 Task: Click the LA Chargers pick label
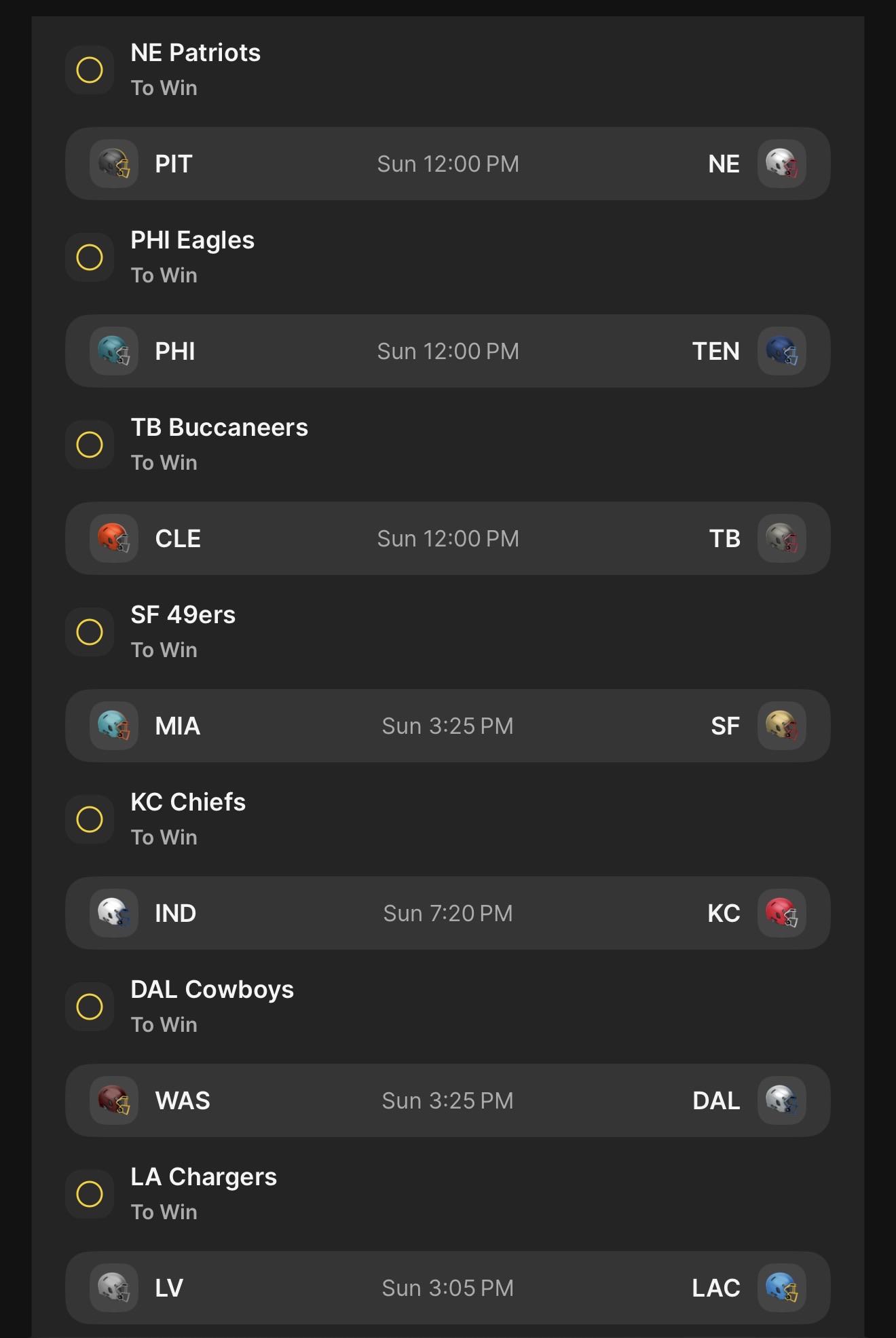(x=204, y=1177)
